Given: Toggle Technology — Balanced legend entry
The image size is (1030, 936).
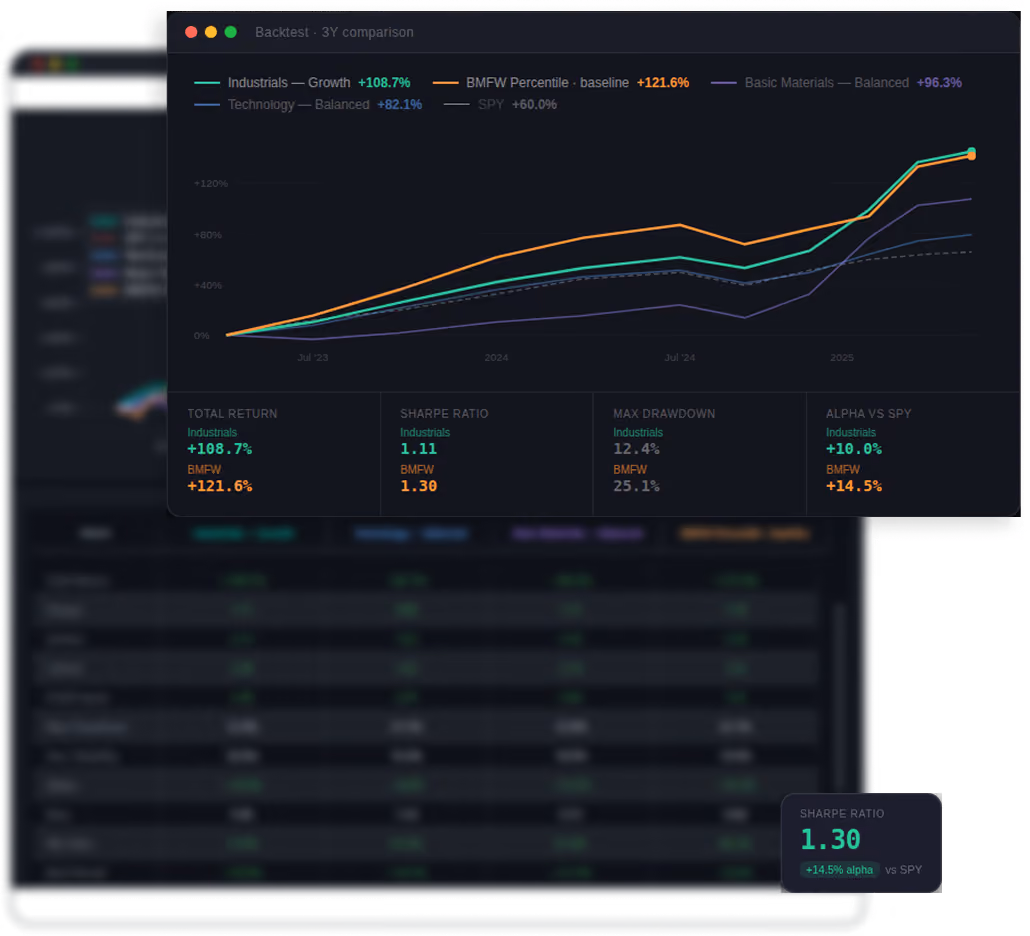Looking at the screenshot, I should pyautogui.click(x=308, y=104).
